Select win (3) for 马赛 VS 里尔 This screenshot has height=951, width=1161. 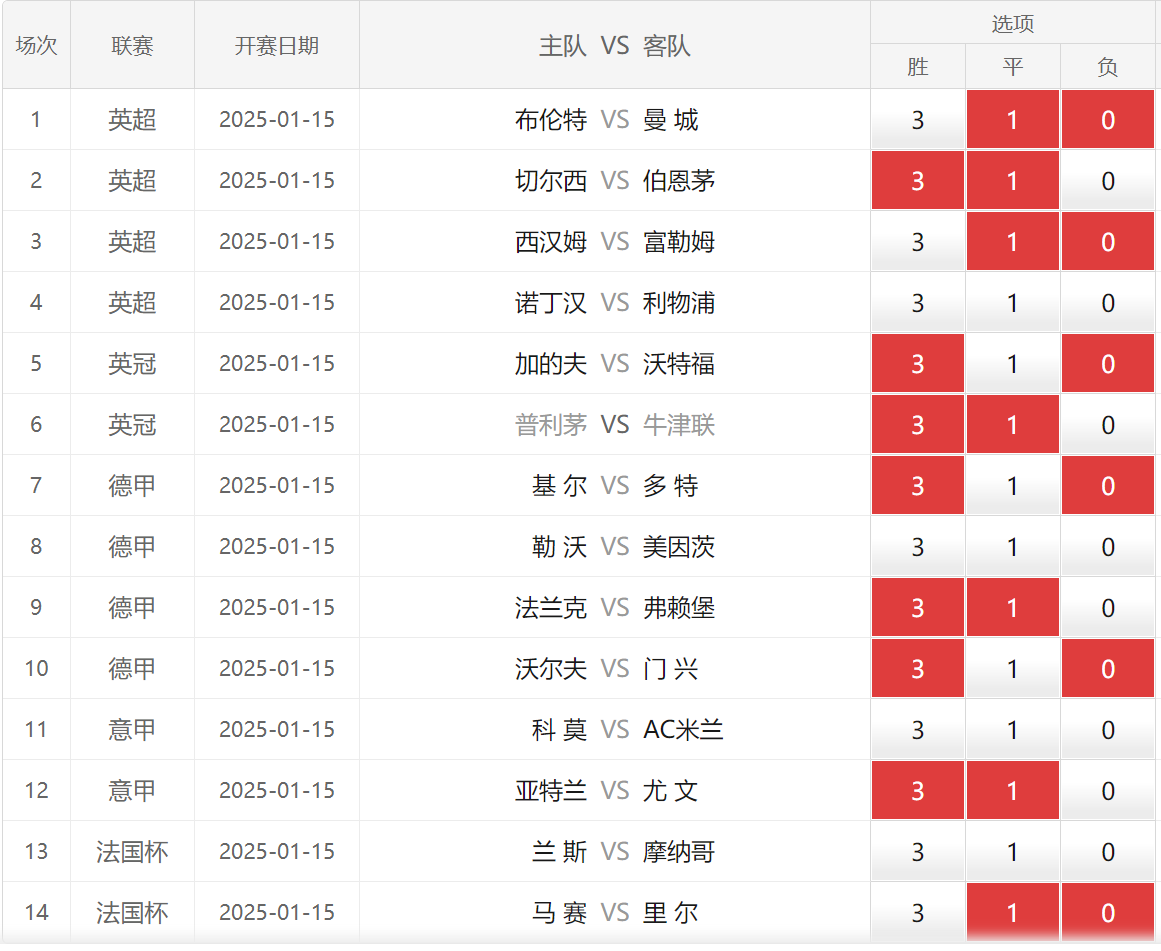tap(917, 912)
